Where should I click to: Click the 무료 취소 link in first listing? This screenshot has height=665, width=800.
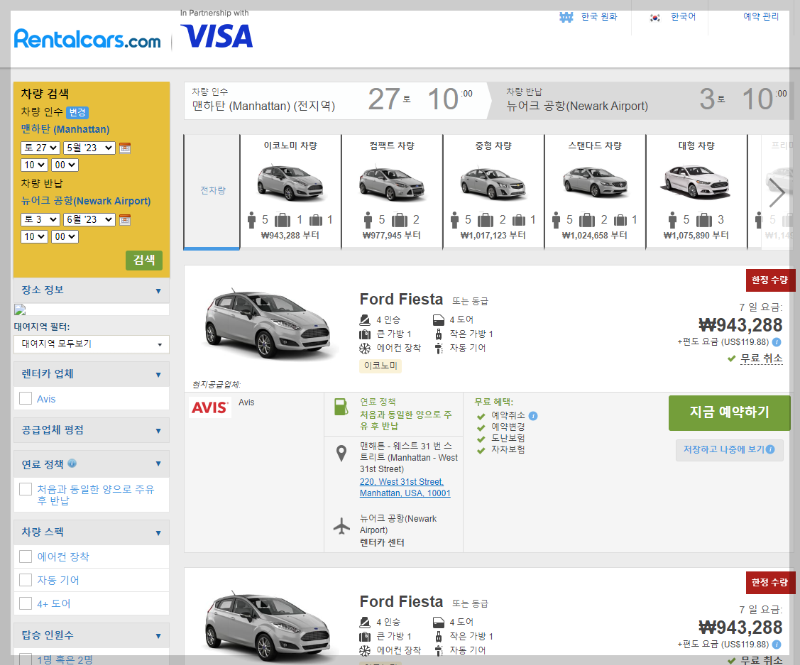pyautogui.click(x=761, y=358)
